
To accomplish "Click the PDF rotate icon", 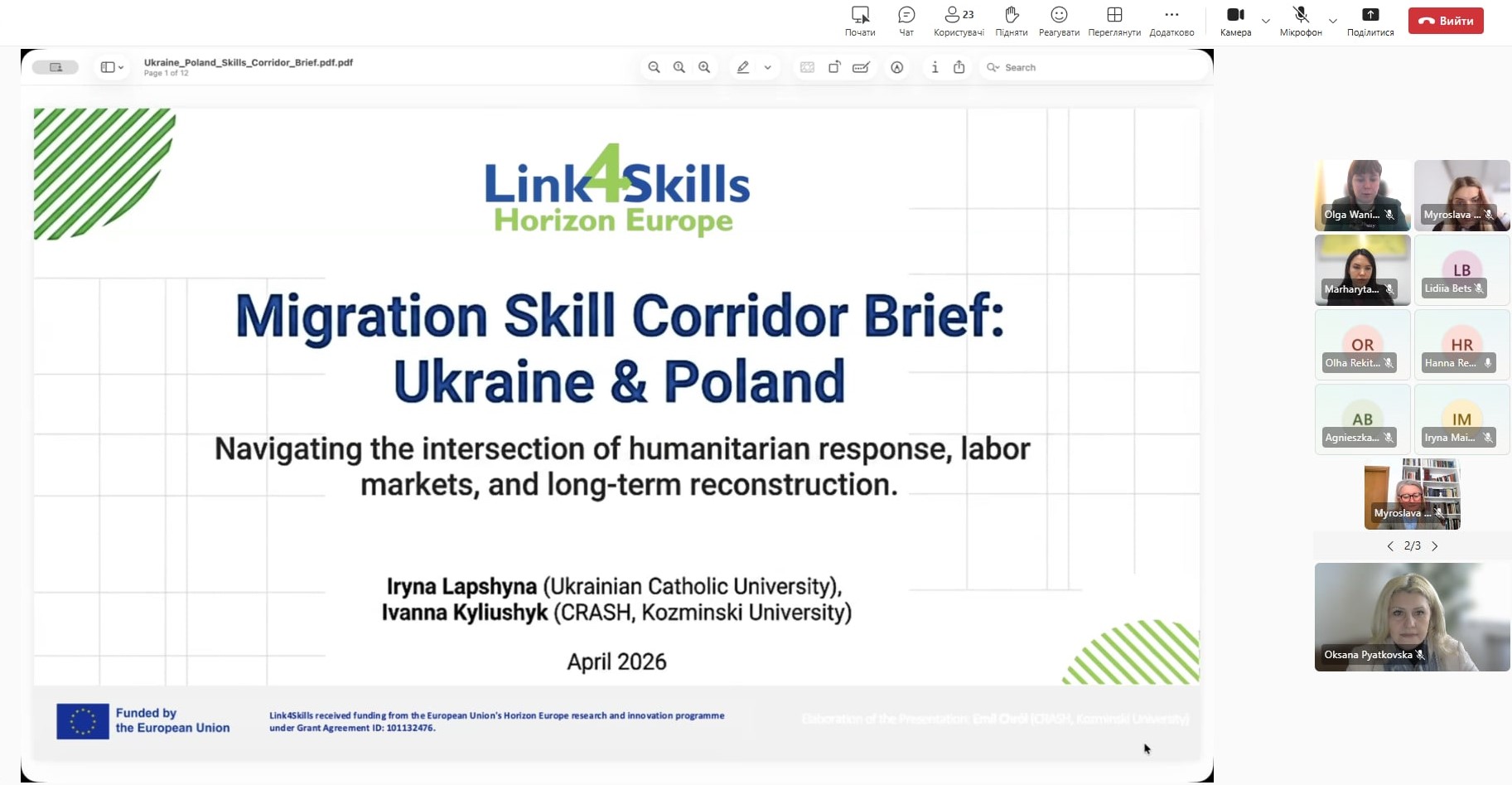I will pos(834,67).
